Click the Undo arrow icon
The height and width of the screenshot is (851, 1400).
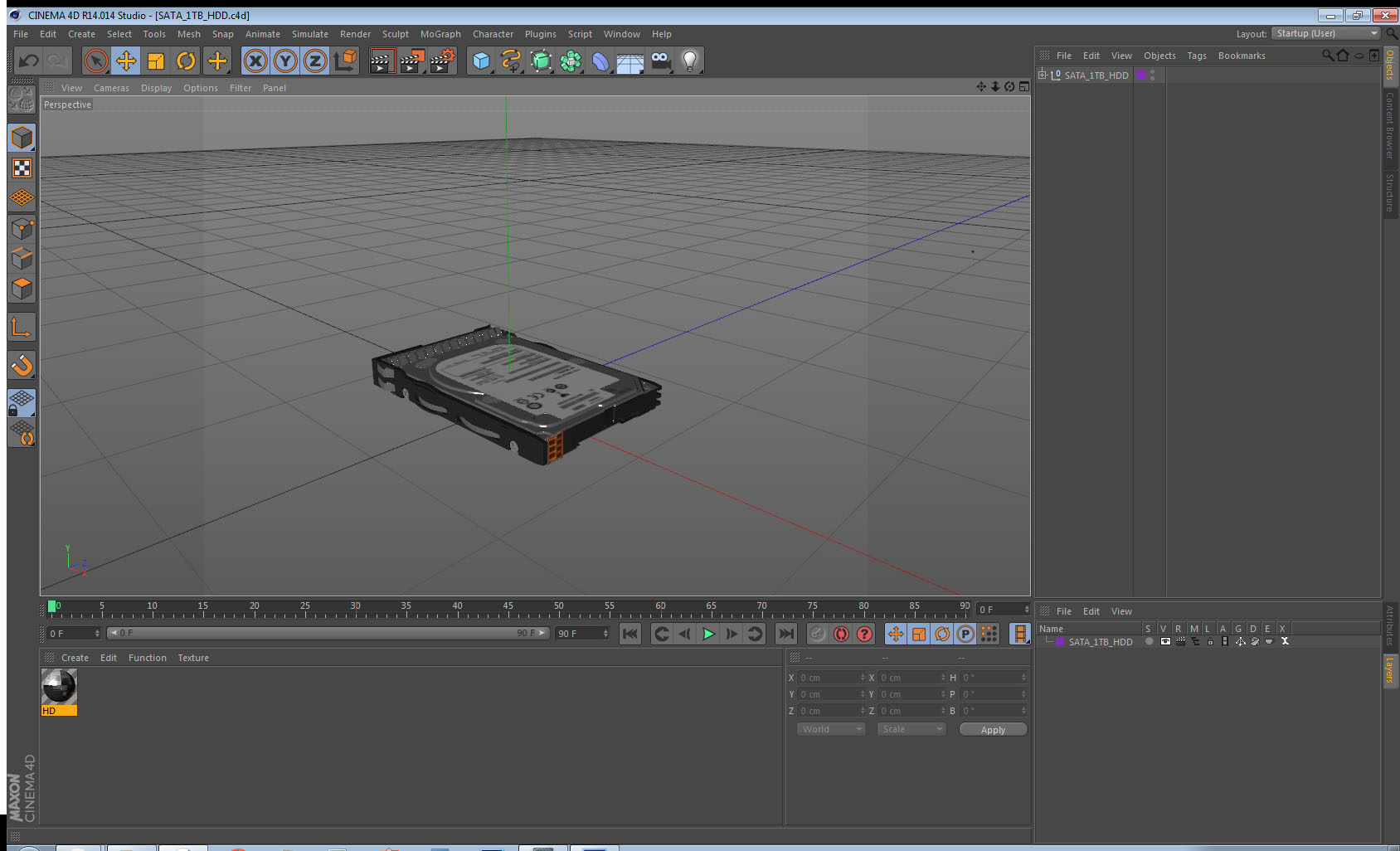click(29, 61)
